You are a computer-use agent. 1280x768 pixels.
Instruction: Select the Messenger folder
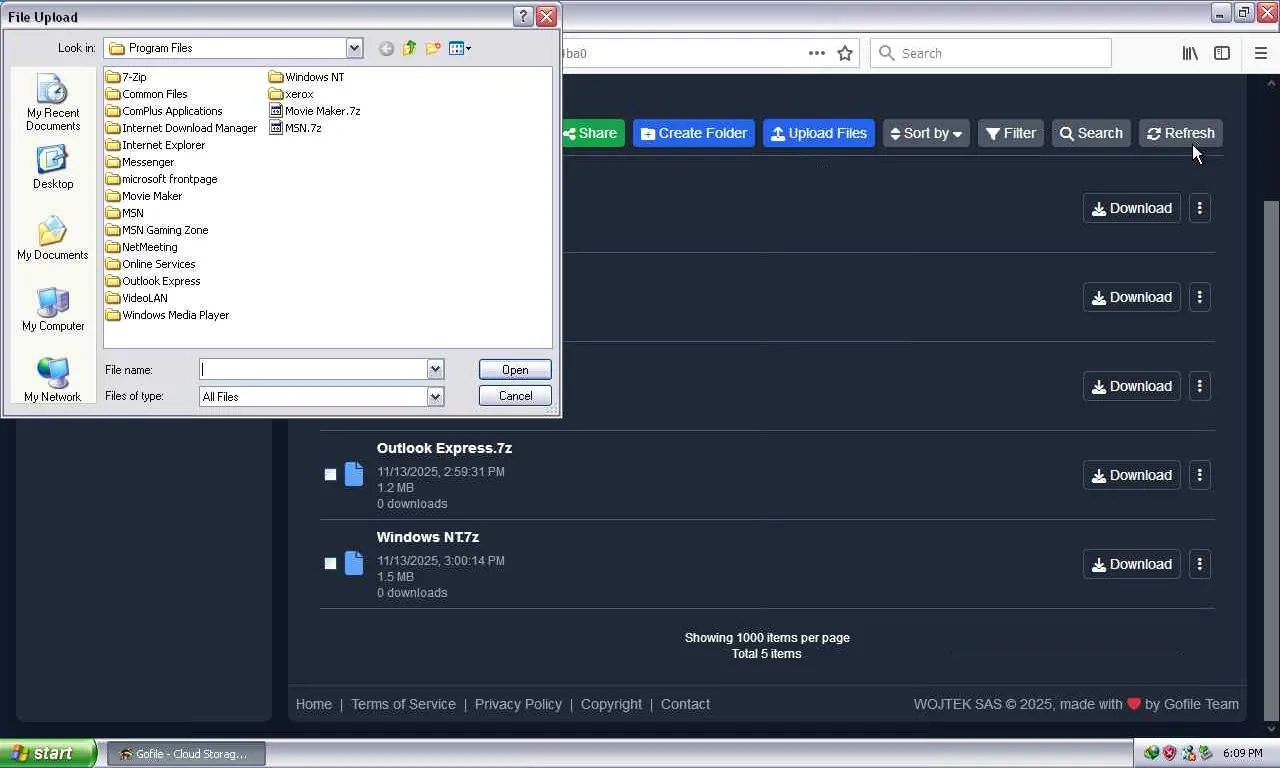140,162
